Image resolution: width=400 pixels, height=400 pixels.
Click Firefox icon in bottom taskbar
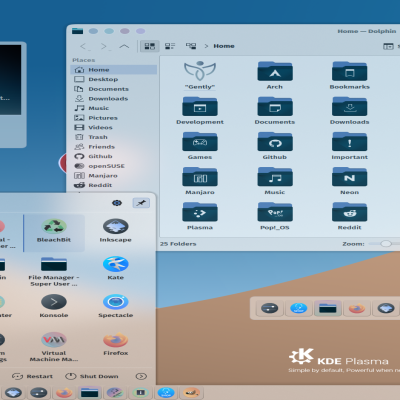64,393
